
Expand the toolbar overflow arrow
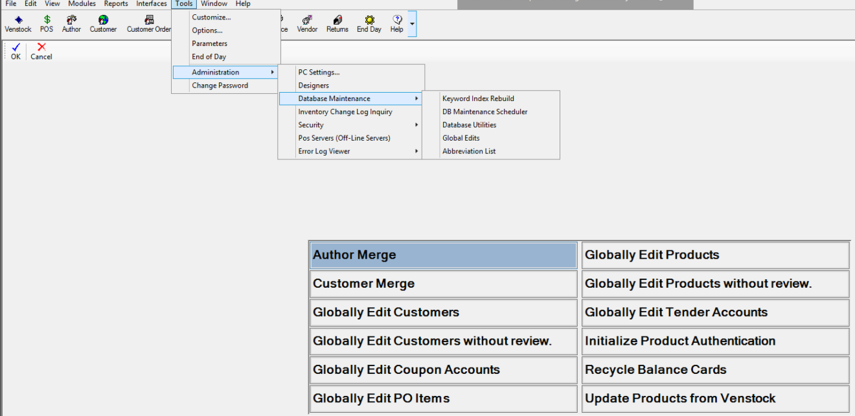click(x=412, y=24)
